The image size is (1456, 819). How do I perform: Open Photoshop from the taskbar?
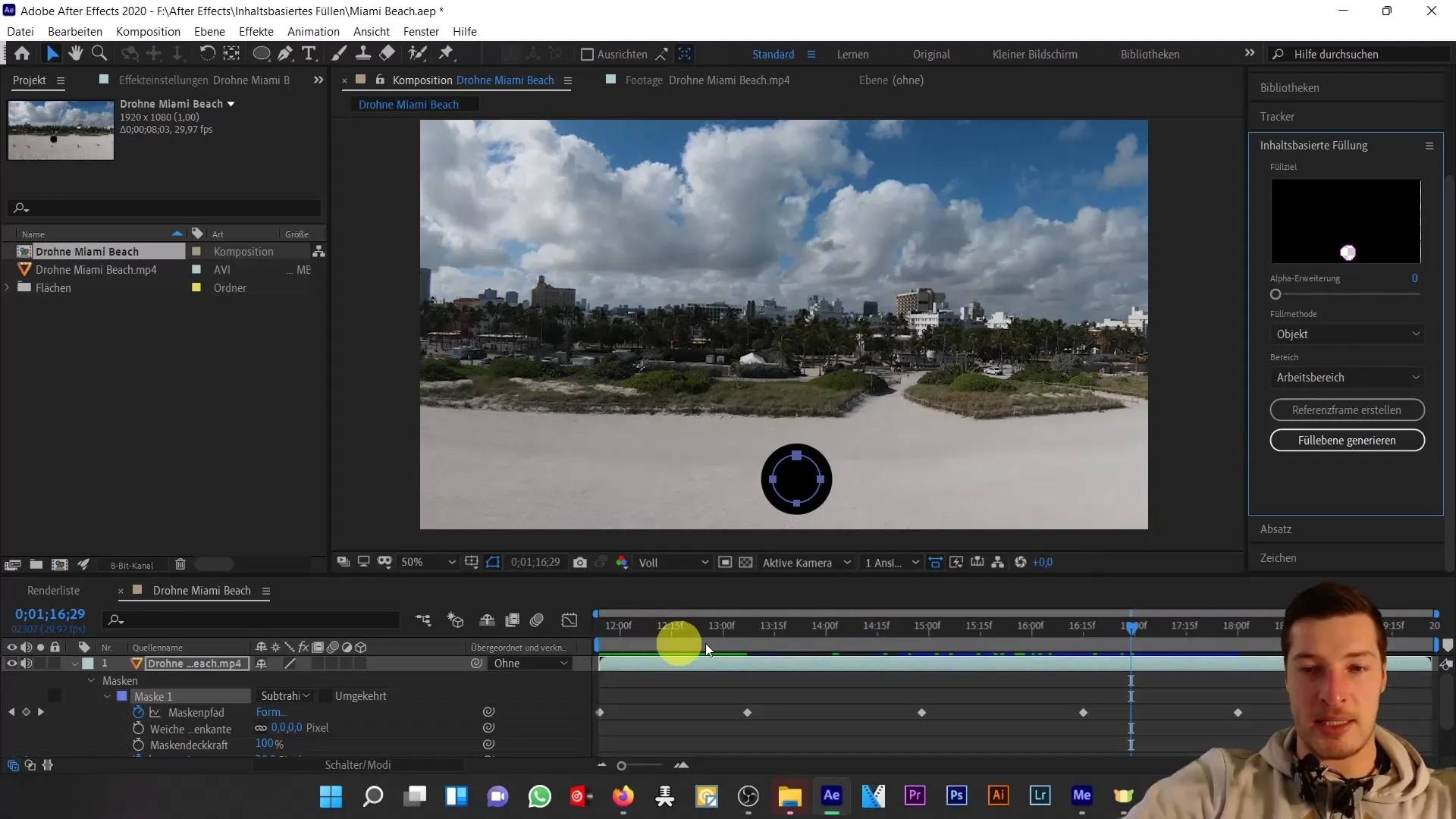coord(957,795)
